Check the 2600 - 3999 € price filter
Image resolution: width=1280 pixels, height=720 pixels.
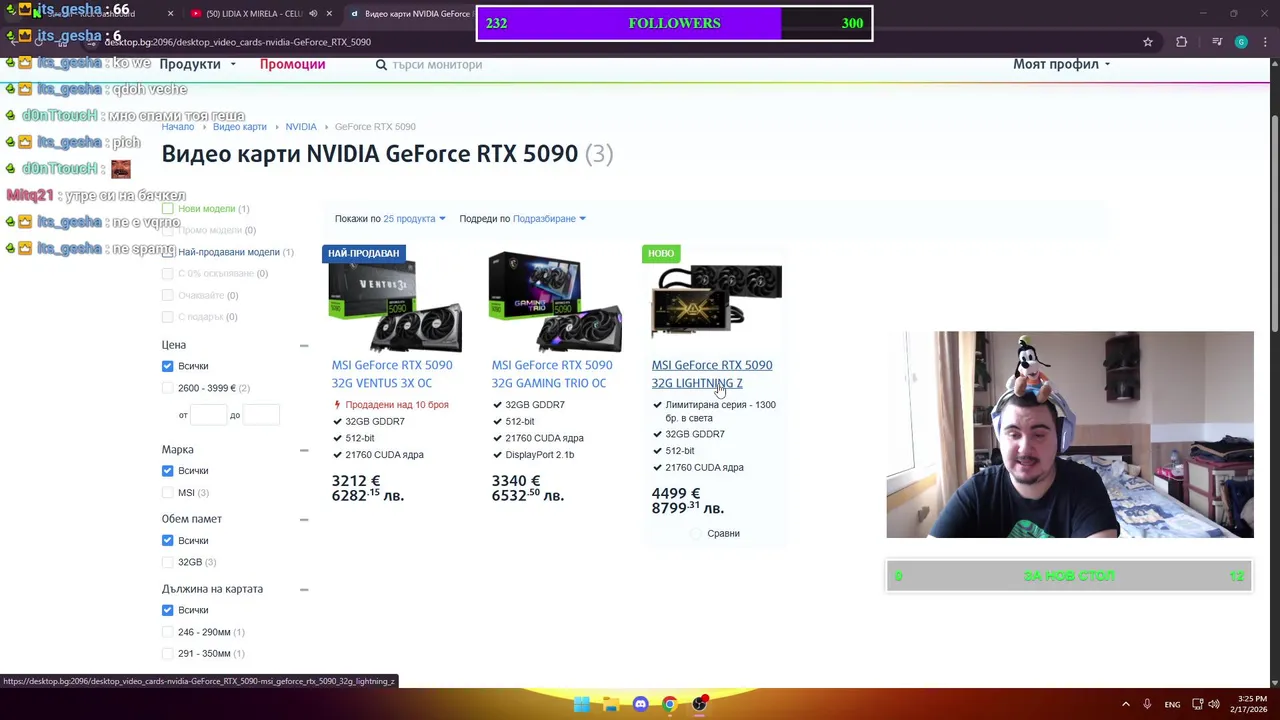coord(167,388)
